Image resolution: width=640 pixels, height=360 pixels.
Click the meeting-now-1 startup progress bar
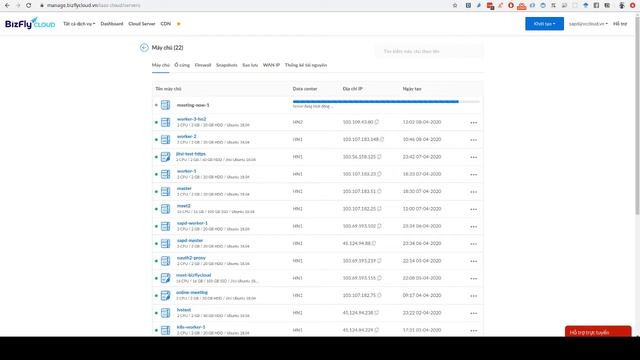click(x=386, y=102)
